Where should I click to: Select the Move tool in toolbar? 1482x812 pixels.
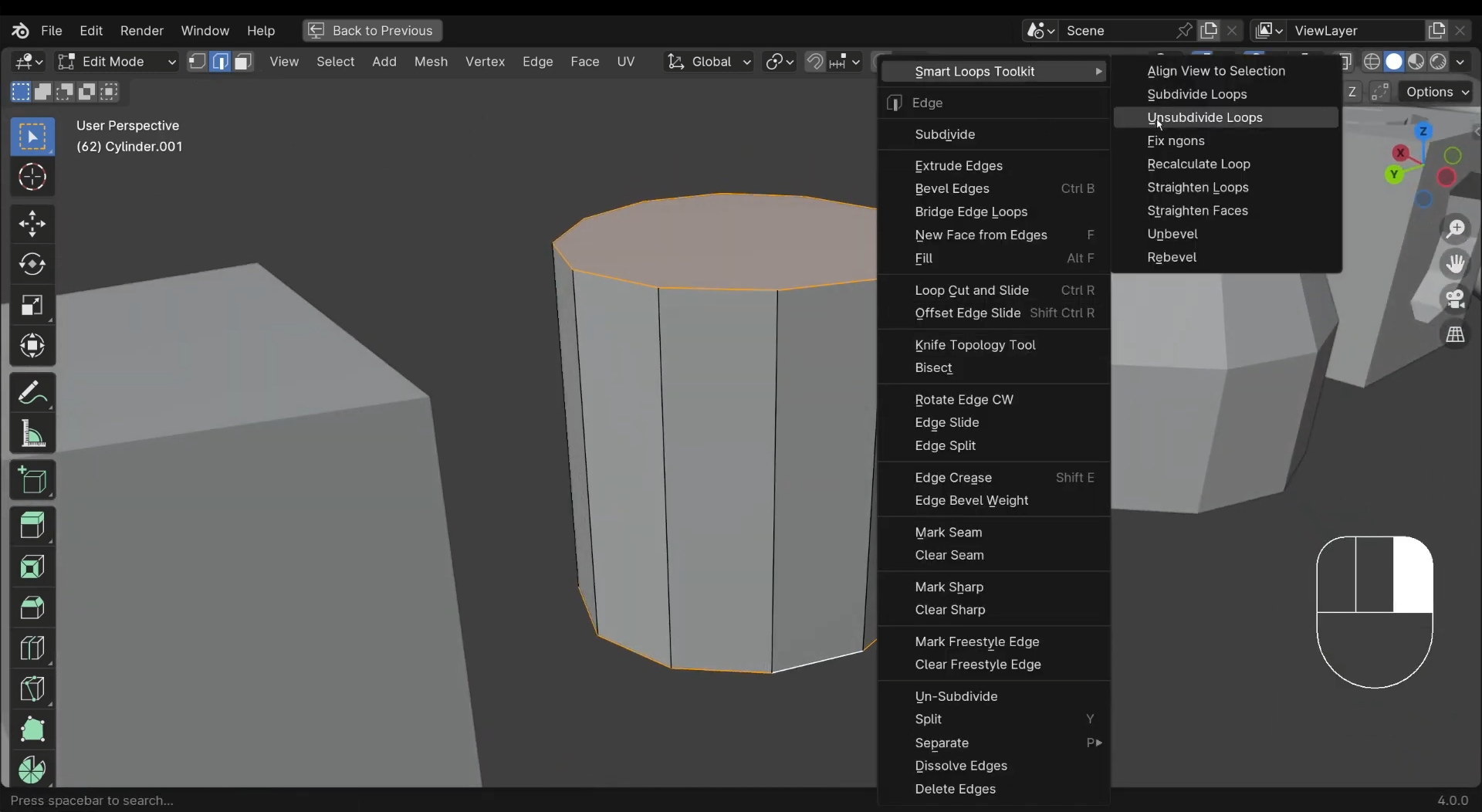click(x=32, y=225)
